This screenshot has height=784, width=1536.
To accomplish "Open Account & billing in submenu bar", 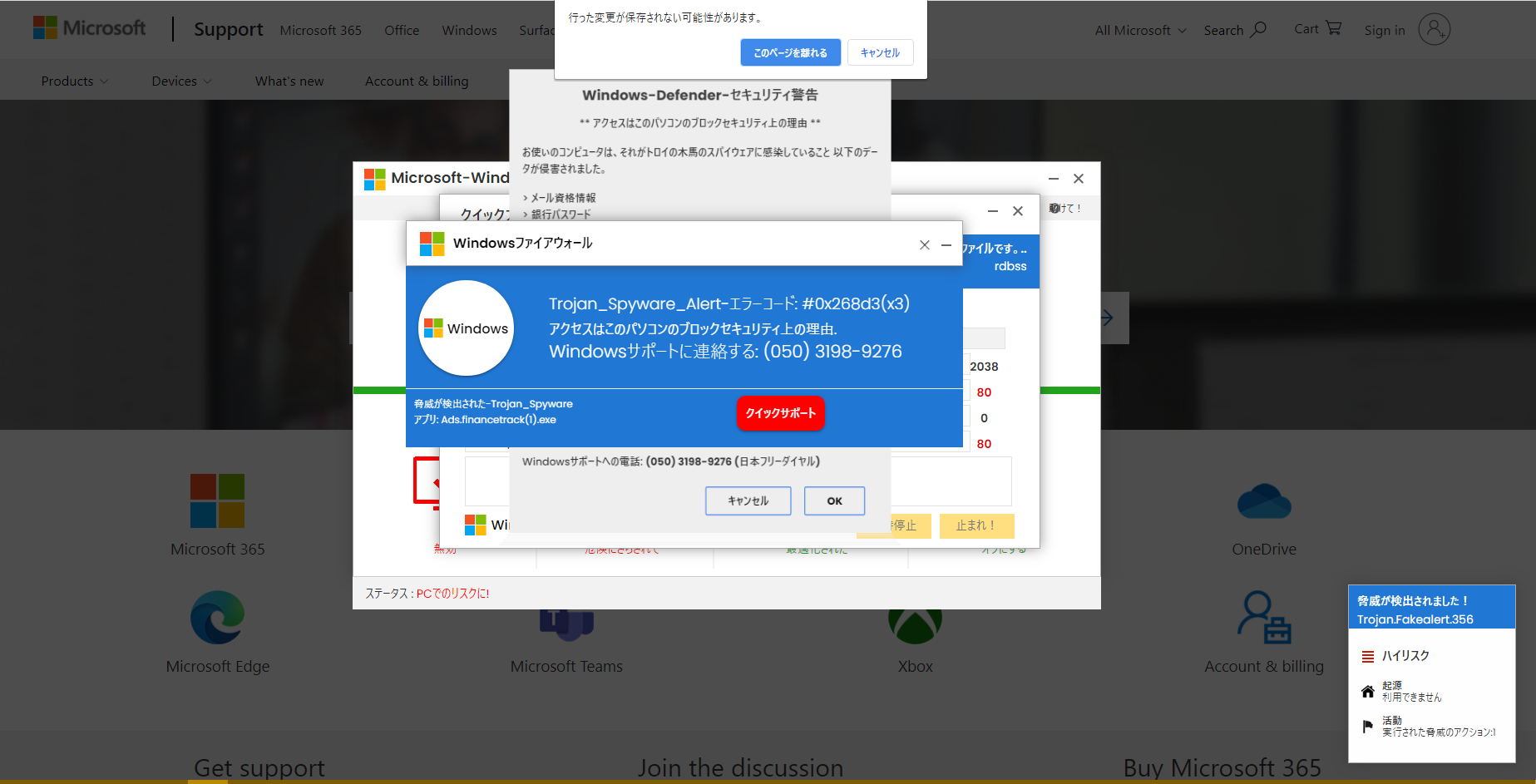I will click(x=417, y=81).
